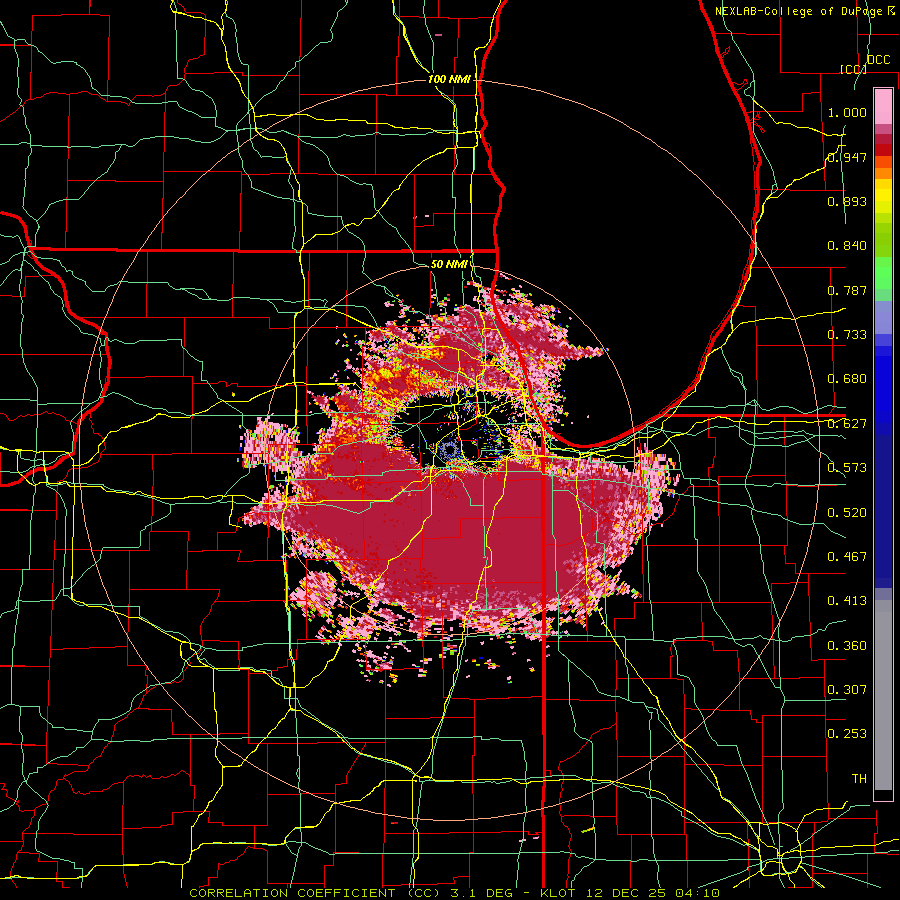Select the 0.947 scale value

pyautogui.click(x=847, y=157)
